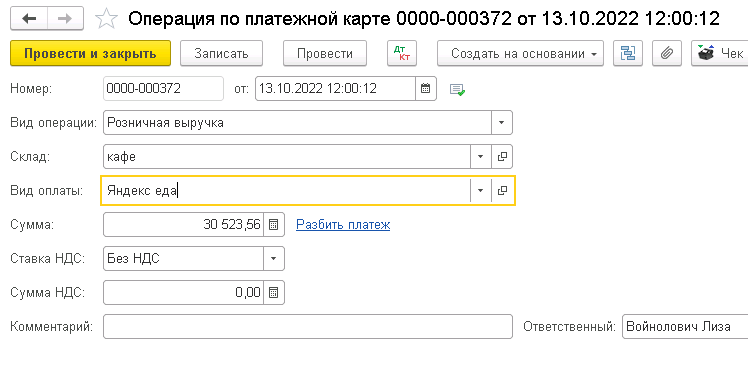Open calendar picker for document date
Image resolution: width=748 pixels, height=376 pixels.
[426, 88]
